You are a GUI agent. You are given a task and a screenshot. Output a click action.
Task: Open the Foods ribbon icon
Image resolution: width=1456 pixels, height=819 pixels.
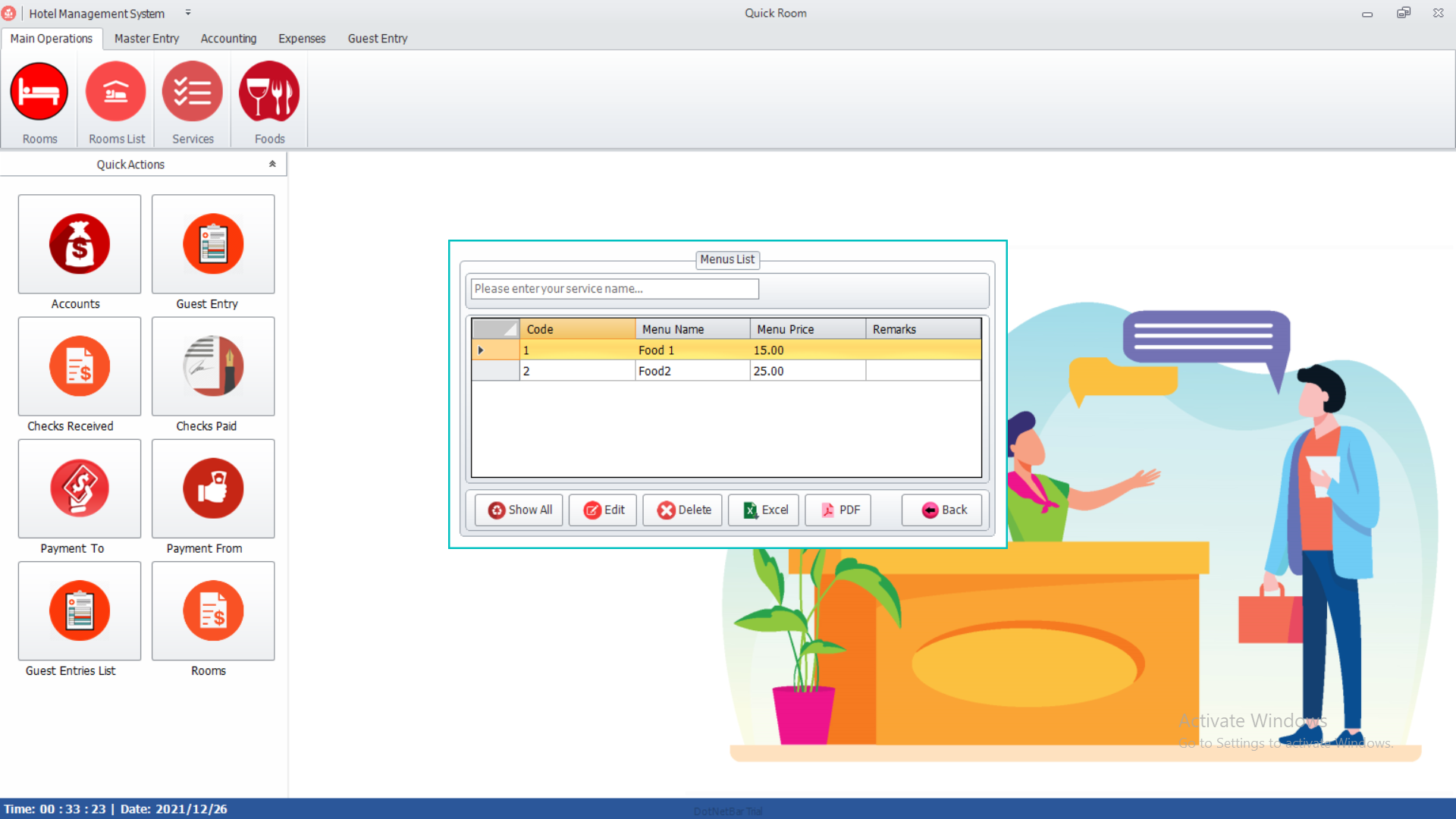coord(269,93)
